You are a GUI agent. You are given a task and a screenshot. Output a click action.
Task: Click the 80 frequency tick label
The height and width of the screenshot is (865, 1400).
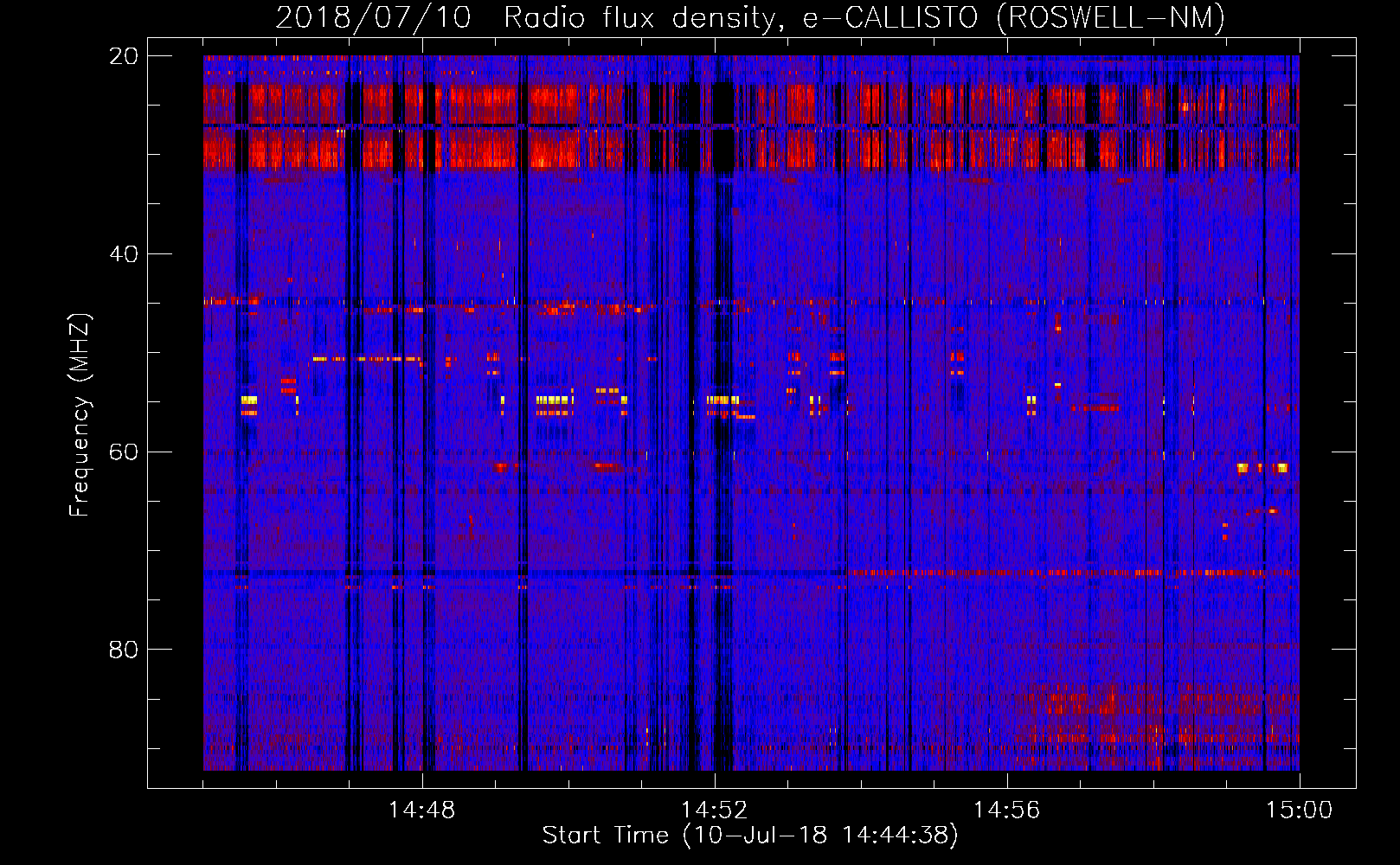123,650
